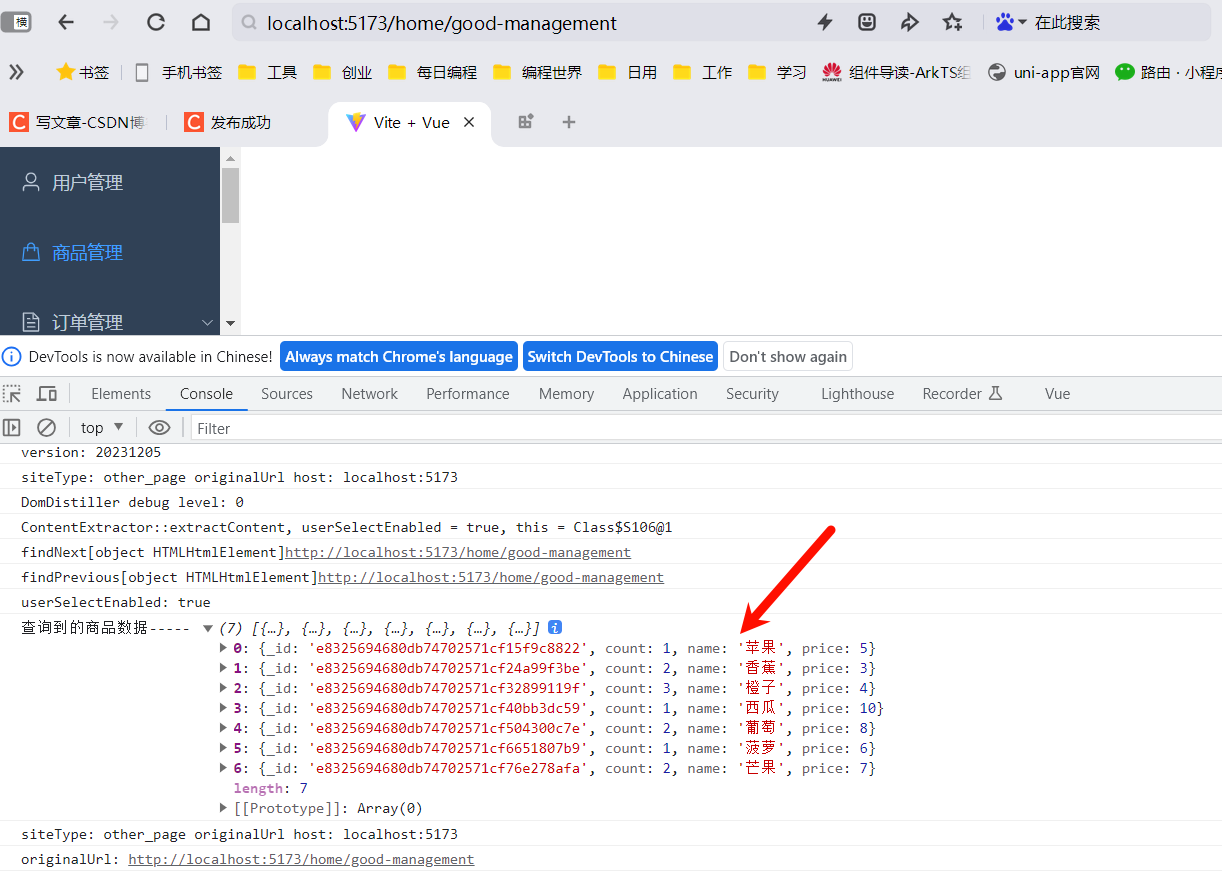Screen dimensions: 1222x876
Task: Click Always match Chrome's language button
Action: [399, 356]
